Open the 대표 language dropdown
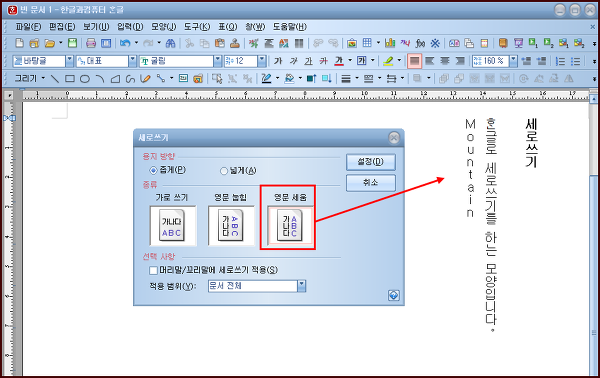This screenshot has height=378, width=600. pyautogui.click(x=132, y=61)
